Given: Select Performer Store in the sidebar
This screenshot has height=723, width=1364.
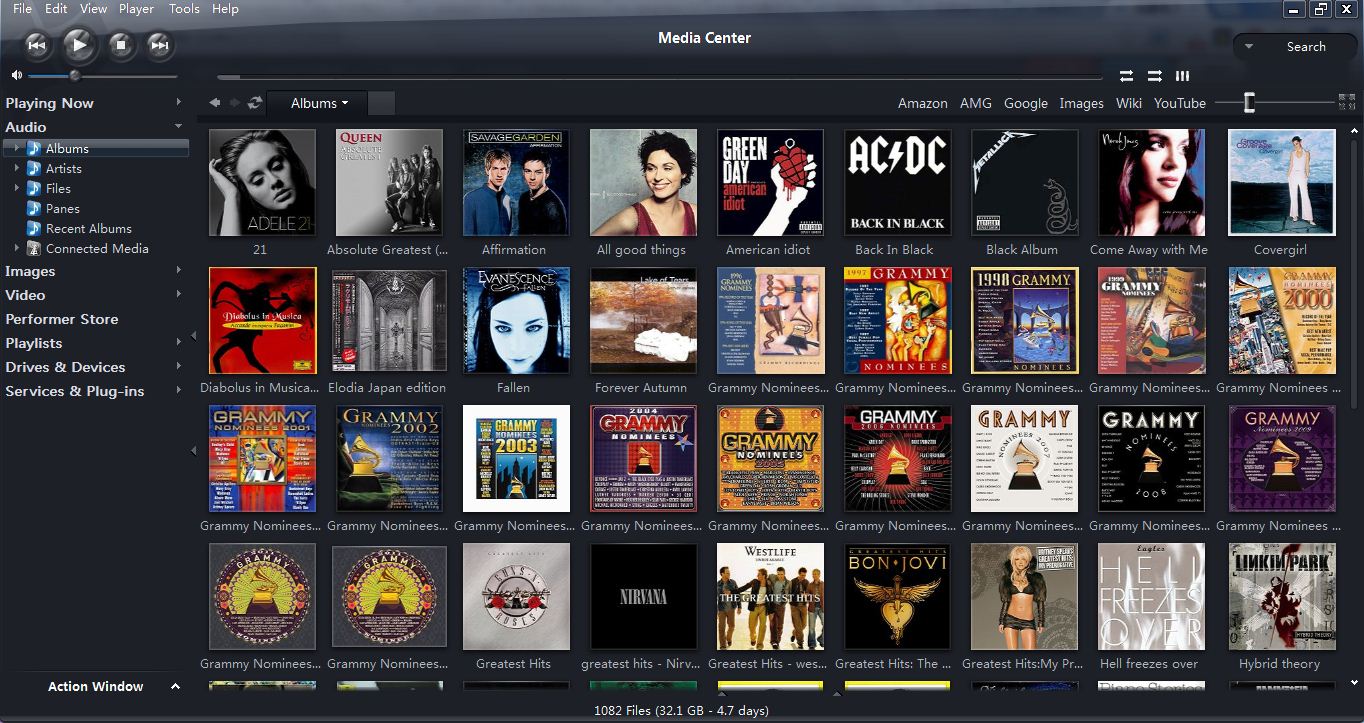Looking at the screenshot, I should click(62, 319).
